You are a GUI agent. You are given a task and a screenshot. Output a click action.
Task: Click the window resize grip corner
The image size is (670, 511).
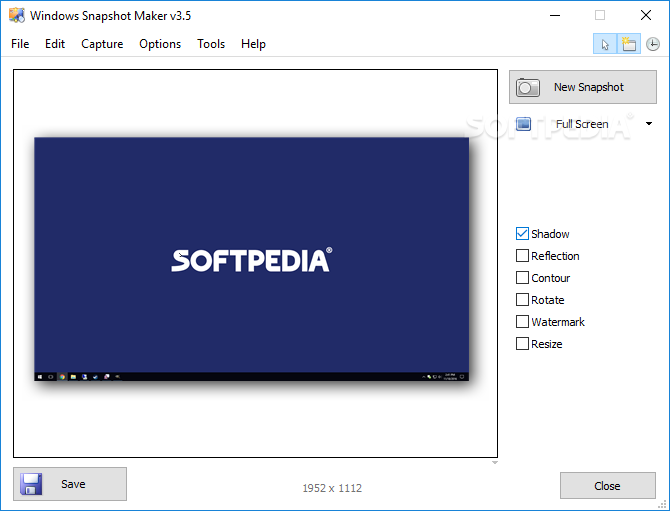[662, 505]
